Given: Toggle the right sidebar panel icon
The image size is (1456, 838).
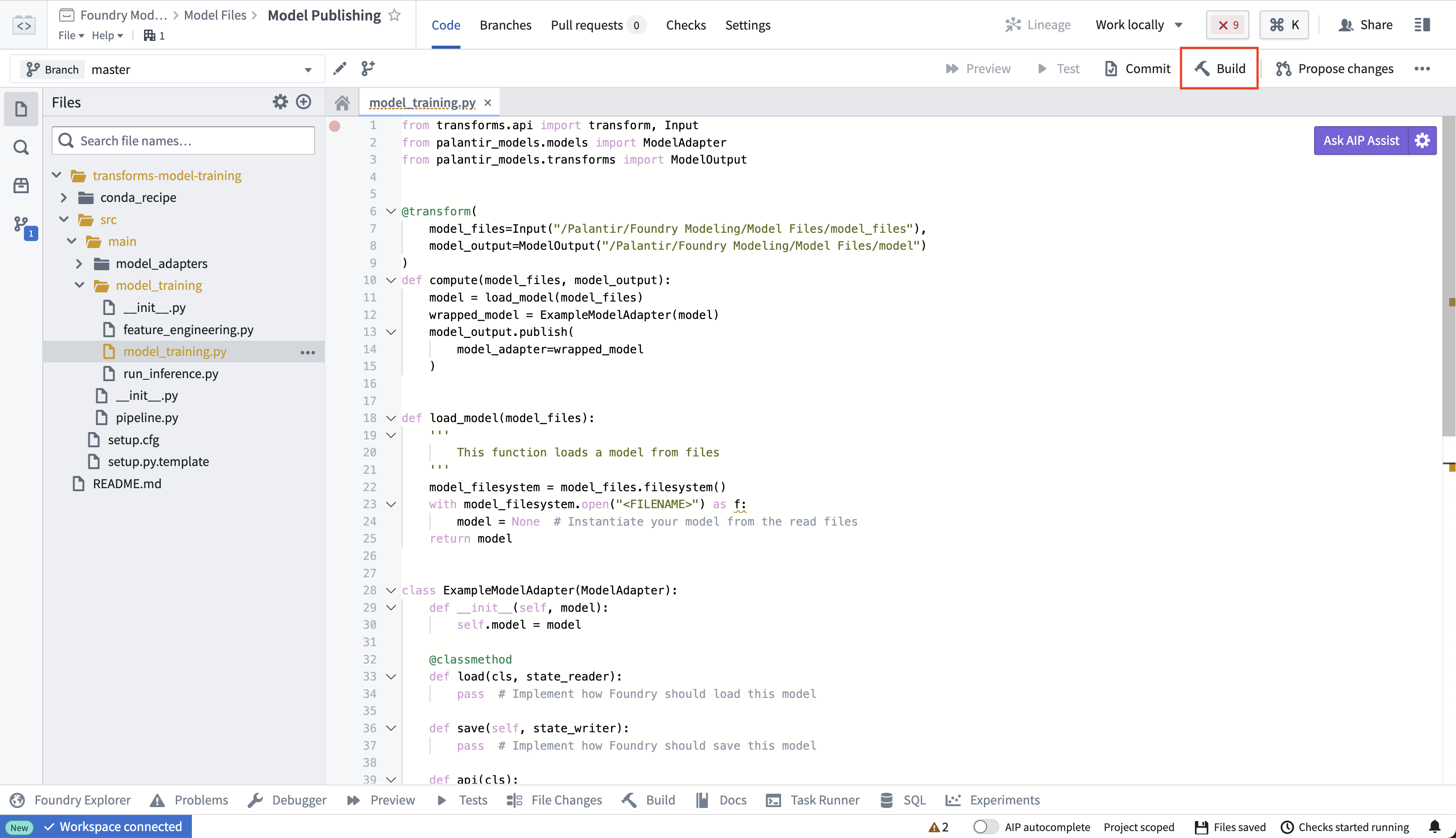Looking at the screenshot, I should [x=1422, y=25].
